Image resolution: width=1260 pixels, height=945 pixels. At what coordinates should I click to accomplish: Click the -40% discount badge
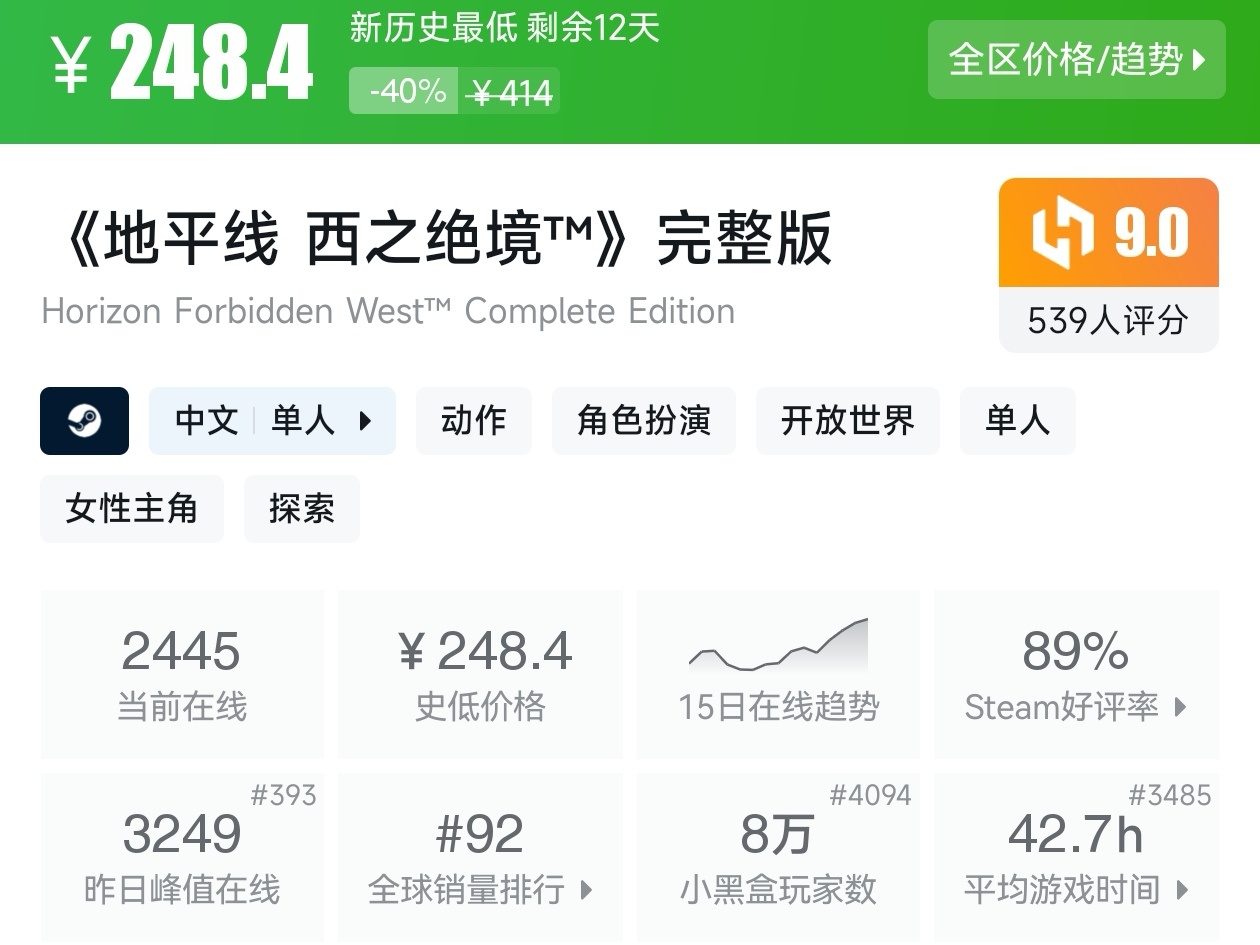[404, 91]
